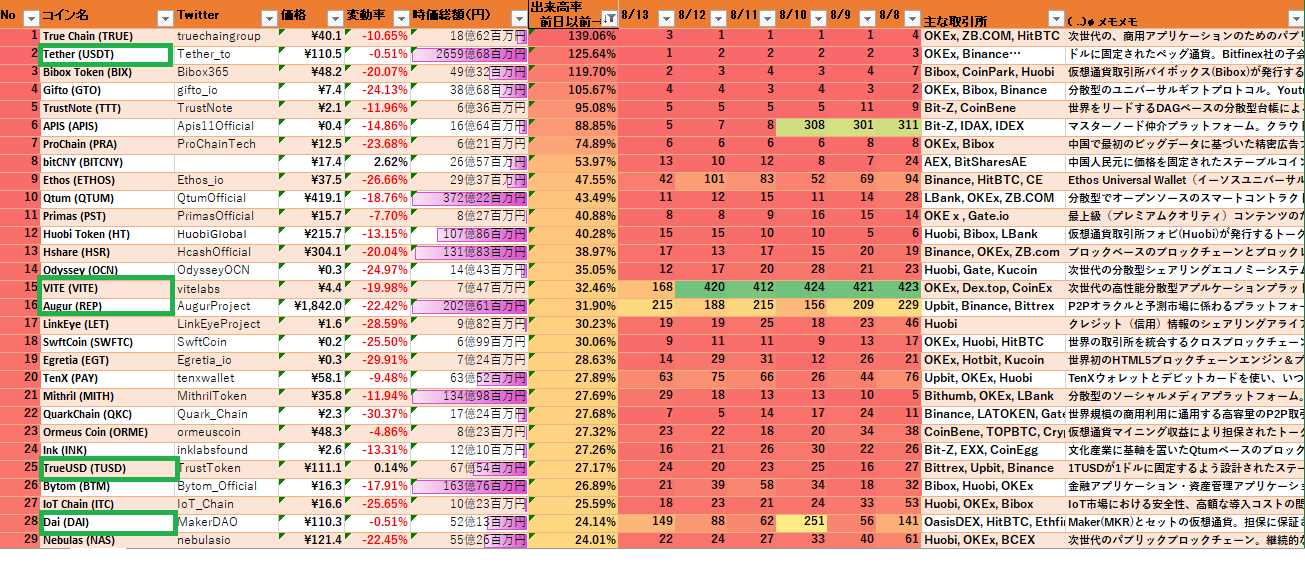Open the 変動率 column filter dropdown
This screenshot has height=569, width=1305.
[x=400, y=18]
